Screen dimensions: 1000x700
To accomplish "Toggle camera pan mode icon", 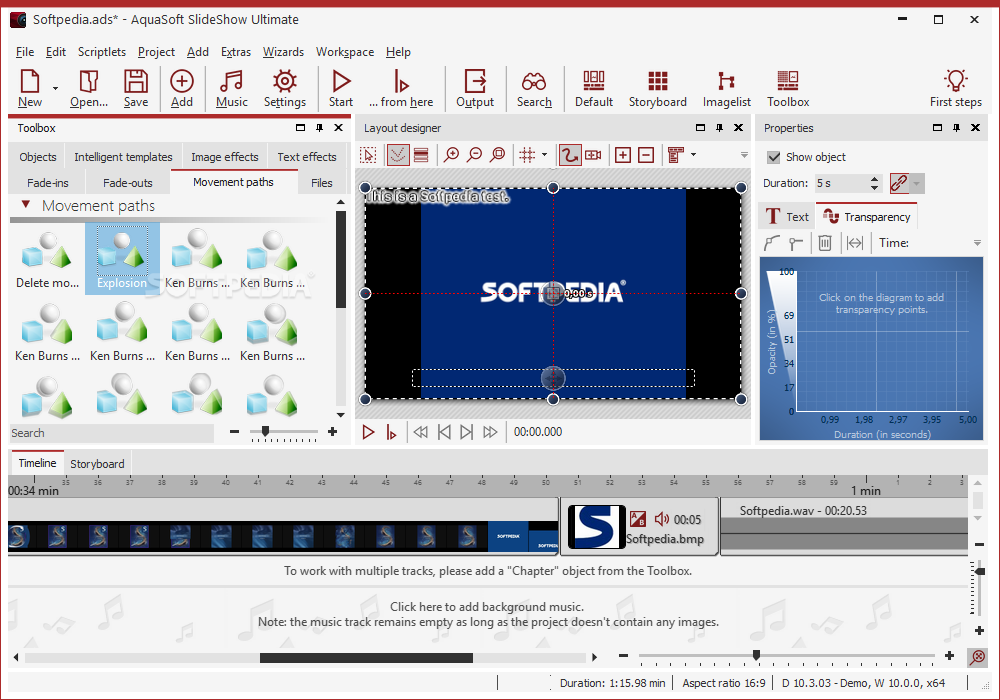I will coord(593,155).
